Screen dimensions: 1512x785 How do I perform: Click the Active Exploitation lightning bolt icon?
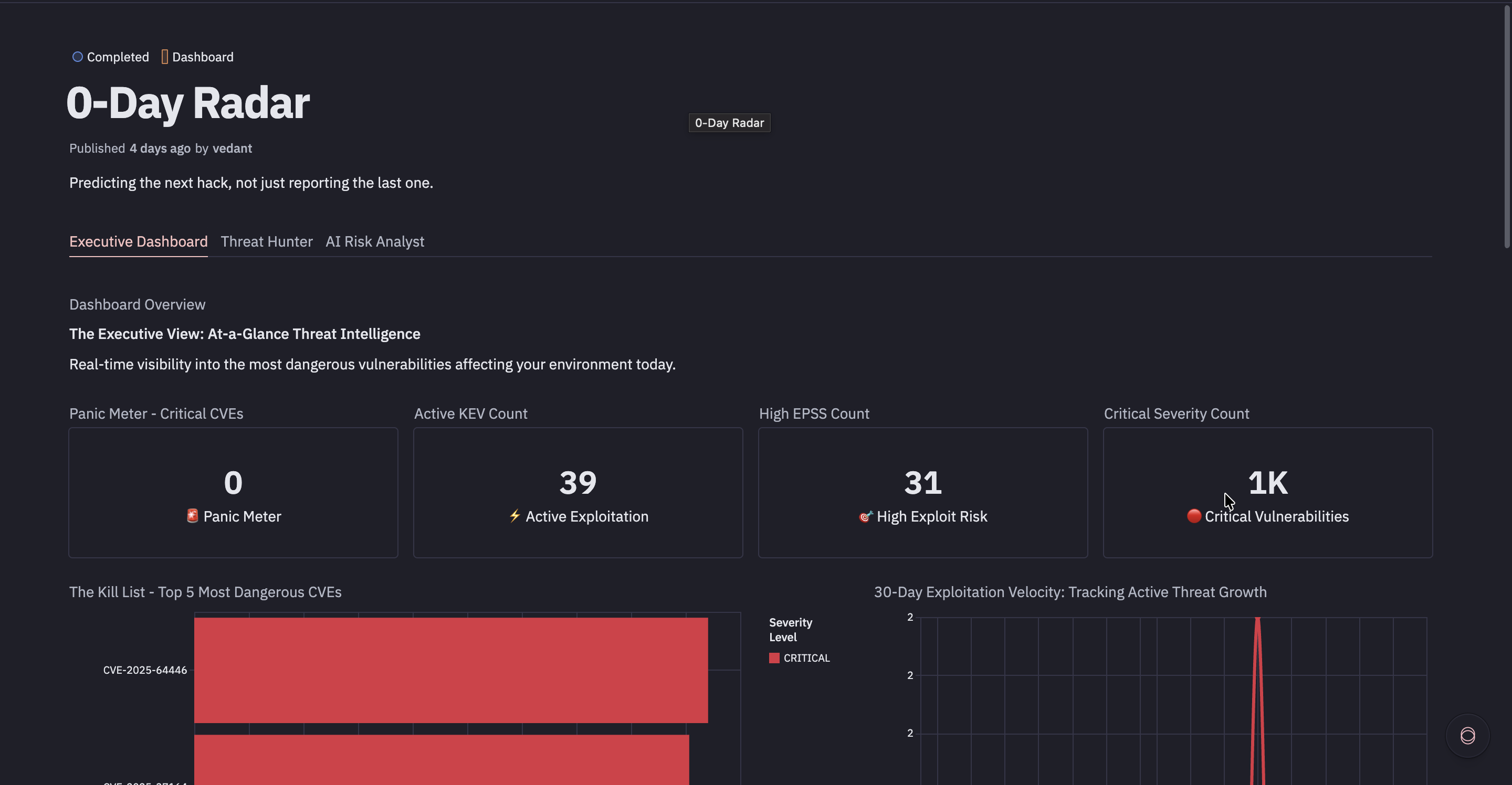coord(514,516)
